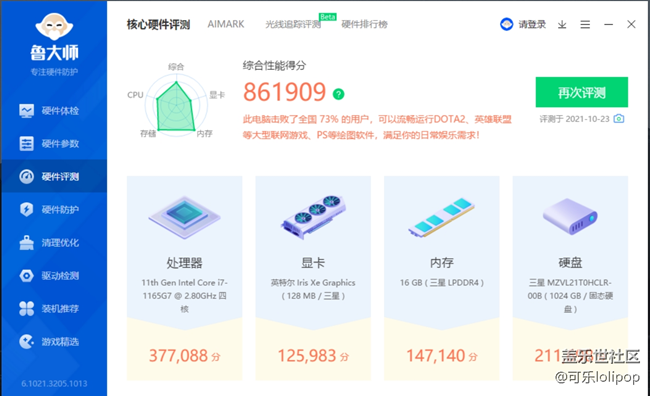Click the 硬盘 drive illustration
The image size is (650, 396).
[570, 216]
